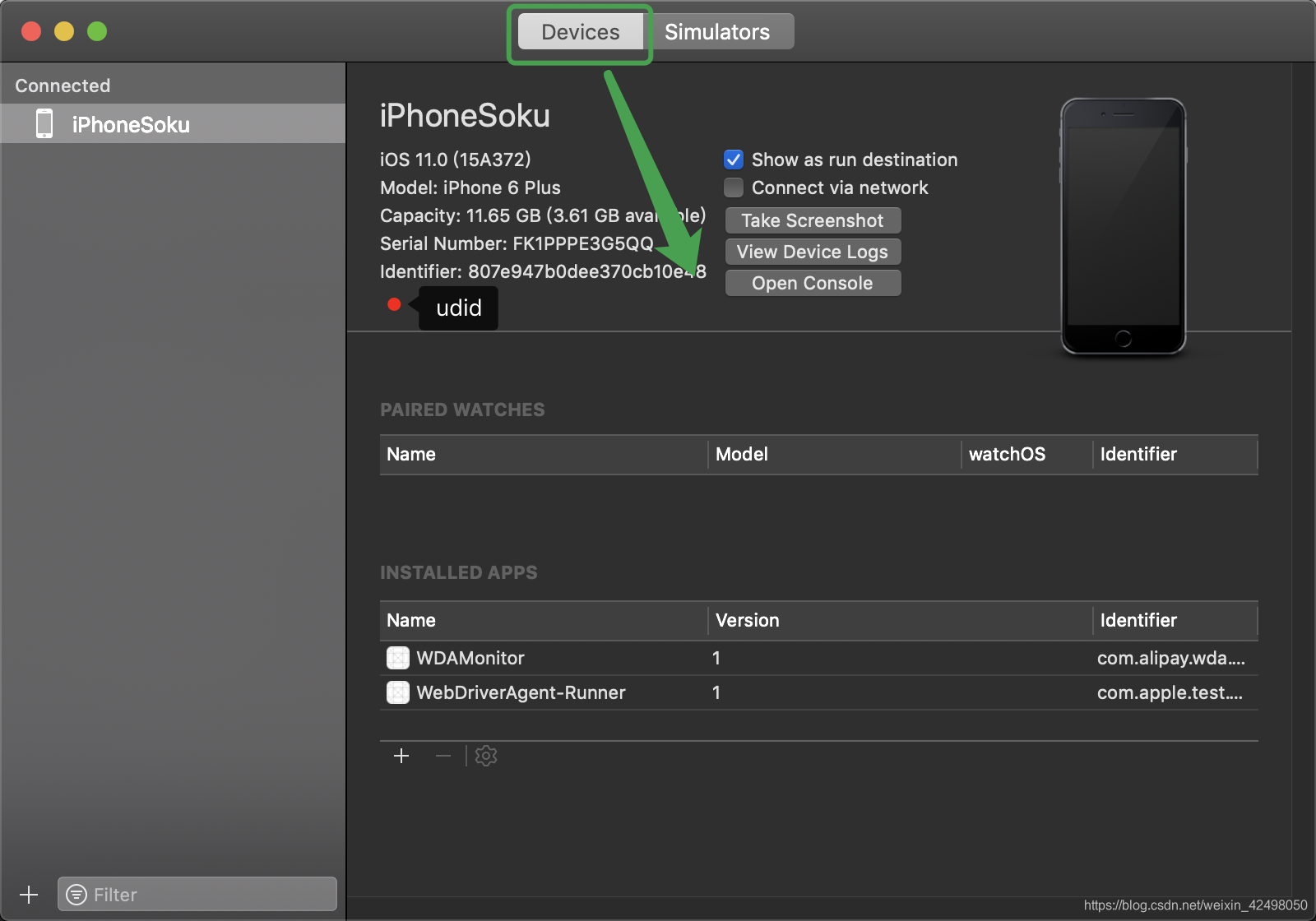The height and width of the screenshot is (921, 1316).
Task: Switch to the Simulators tab
Action: [x=718, y=32]
